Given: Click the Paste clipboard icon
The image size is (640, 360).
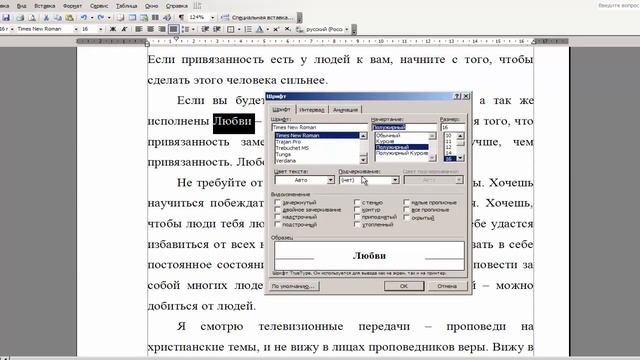Looking at the screenshot, I should pos(69,18).
